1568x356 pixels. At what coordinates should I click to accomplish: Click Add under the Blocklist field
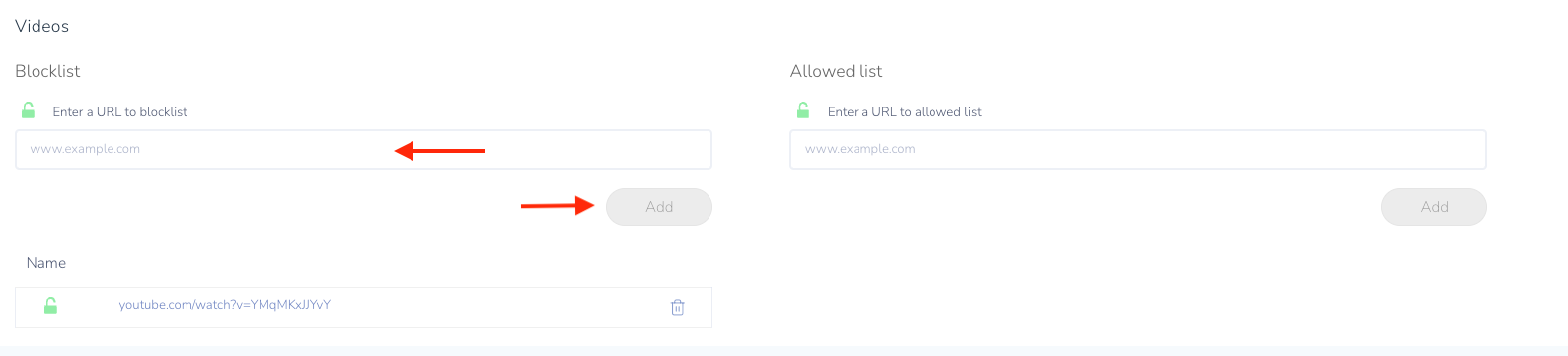click(659, 207)
